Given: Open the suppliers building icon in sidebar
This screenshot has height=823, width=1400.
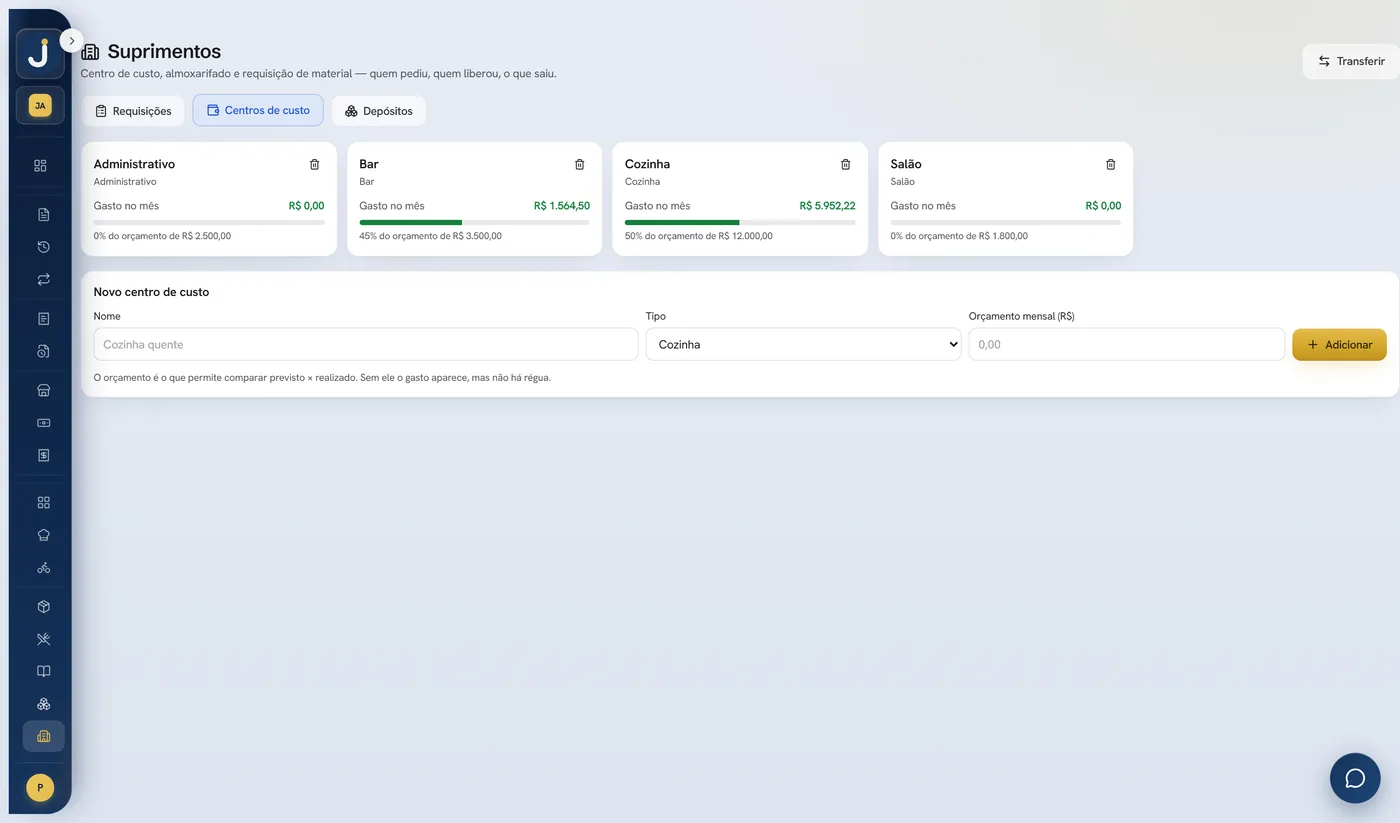Looking at the screenshot, I should click(x=43, y=736).
